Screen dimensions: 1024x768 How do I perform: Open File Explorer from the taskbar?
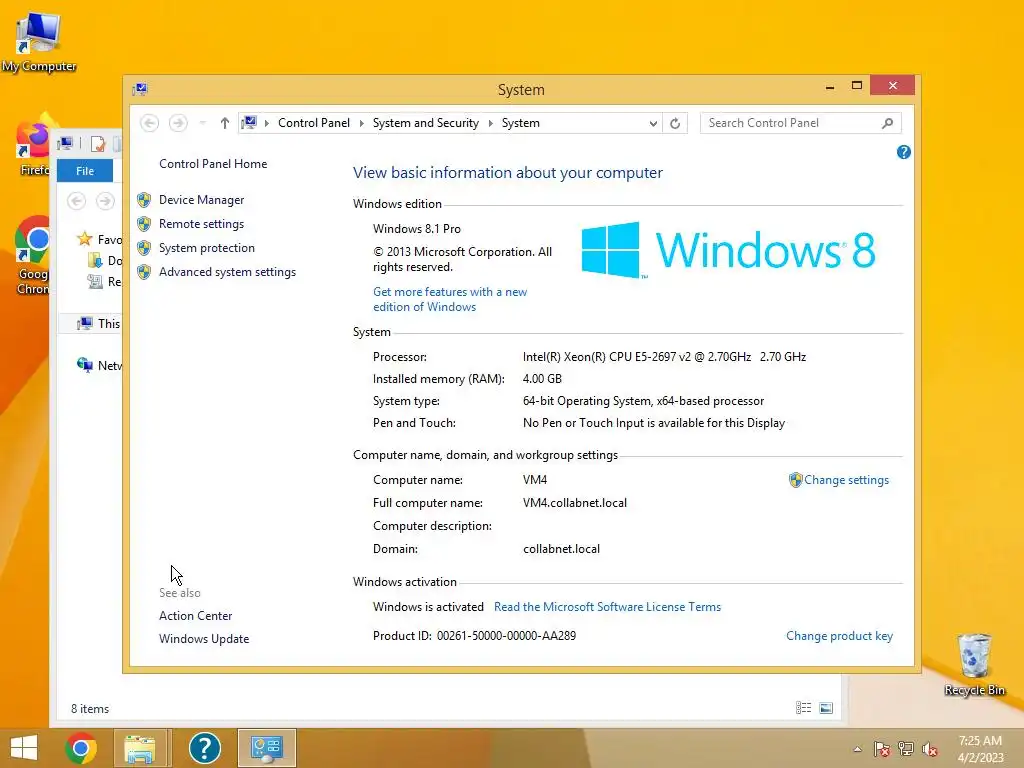[140, 748]
